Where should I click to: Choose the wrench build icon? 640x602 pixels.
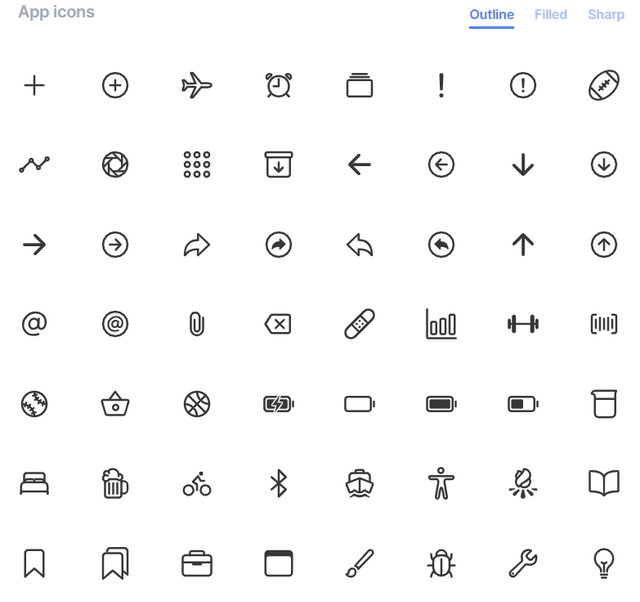(523, 564)
